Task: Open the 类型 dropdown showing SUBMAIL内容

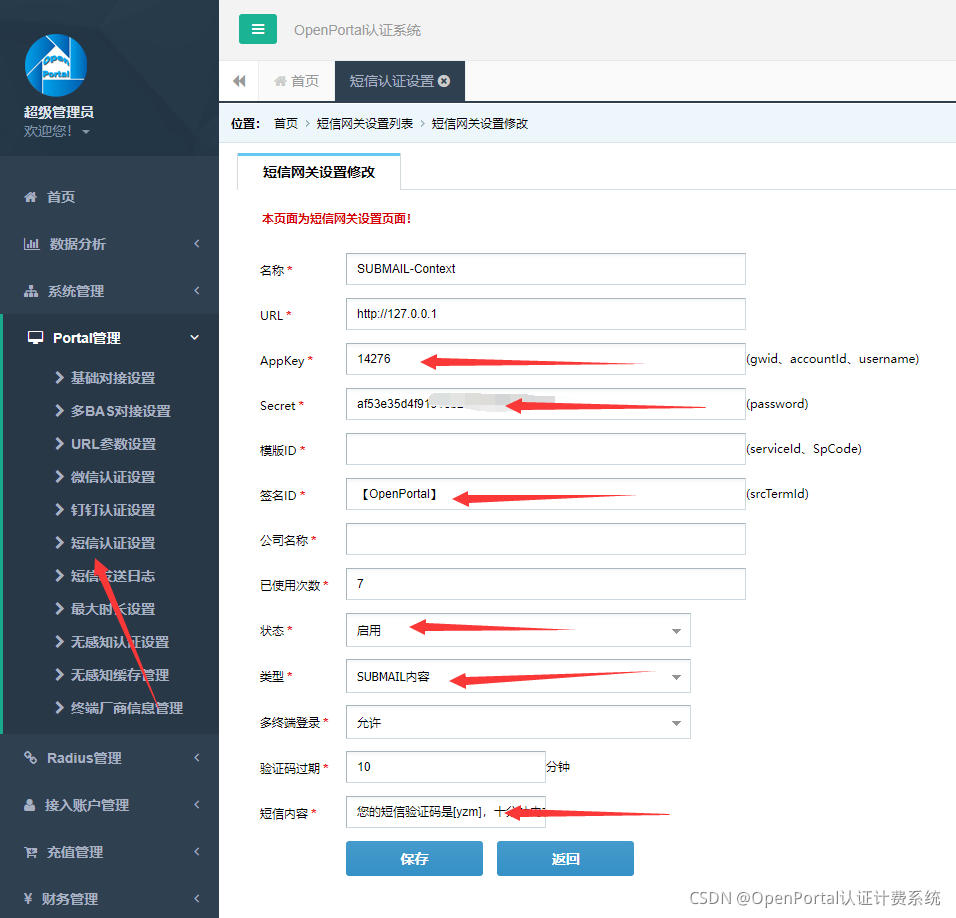Action: coord(518,676)
